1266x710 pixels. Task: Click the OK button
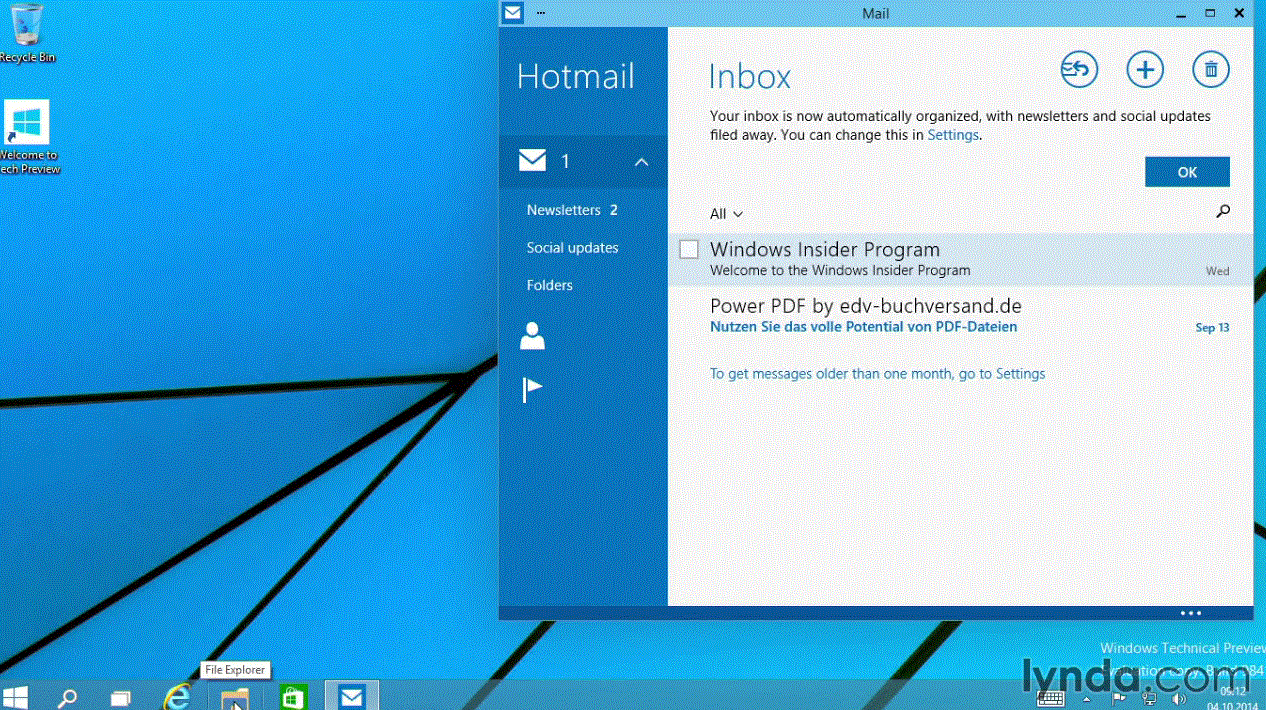point(1187,172)
